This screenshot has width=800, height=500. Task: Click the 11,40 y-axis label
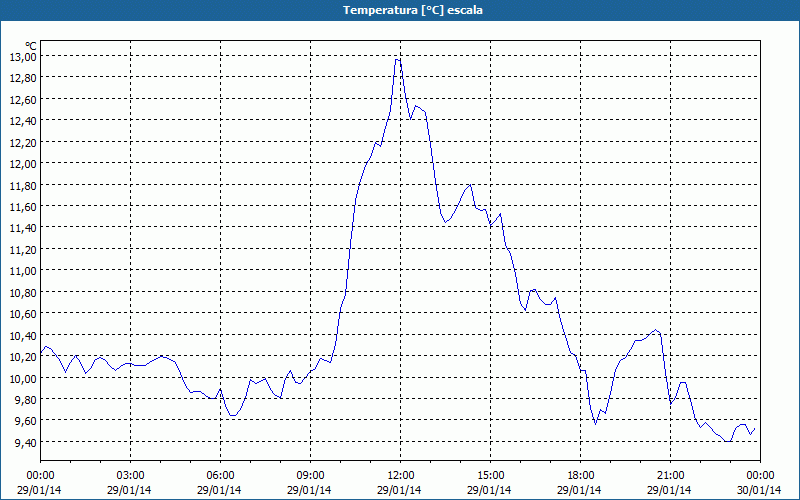[x=22, y=228]
